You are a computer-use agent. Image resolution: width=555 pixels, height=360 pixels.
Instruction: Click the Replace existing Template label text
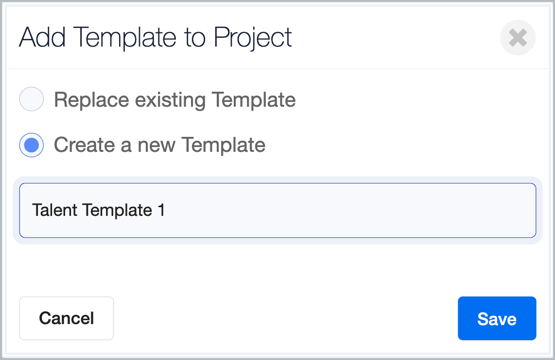tap(174, 99)
